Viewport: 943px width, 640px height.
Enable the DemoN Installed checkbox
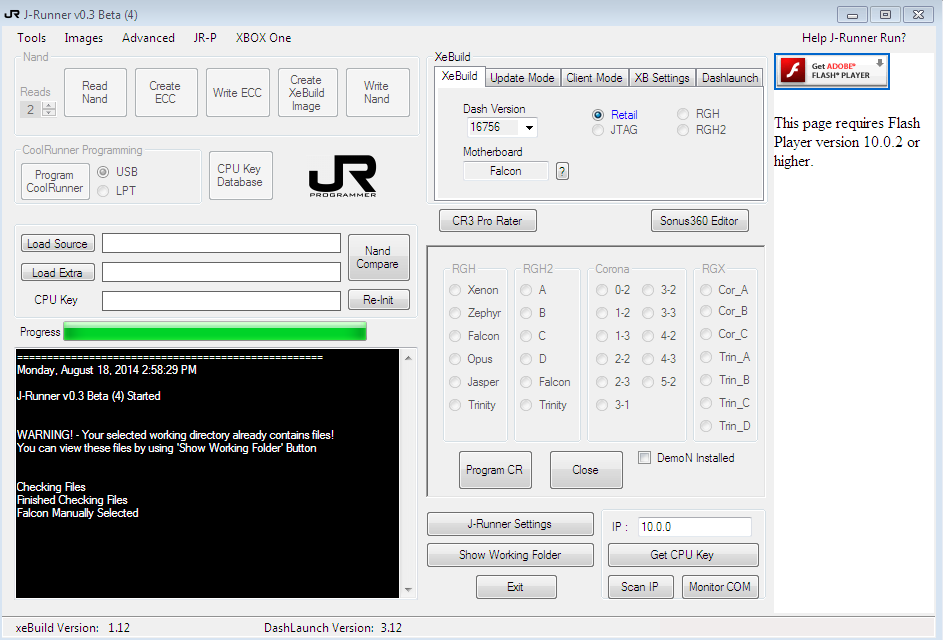(x=644, y=458)
